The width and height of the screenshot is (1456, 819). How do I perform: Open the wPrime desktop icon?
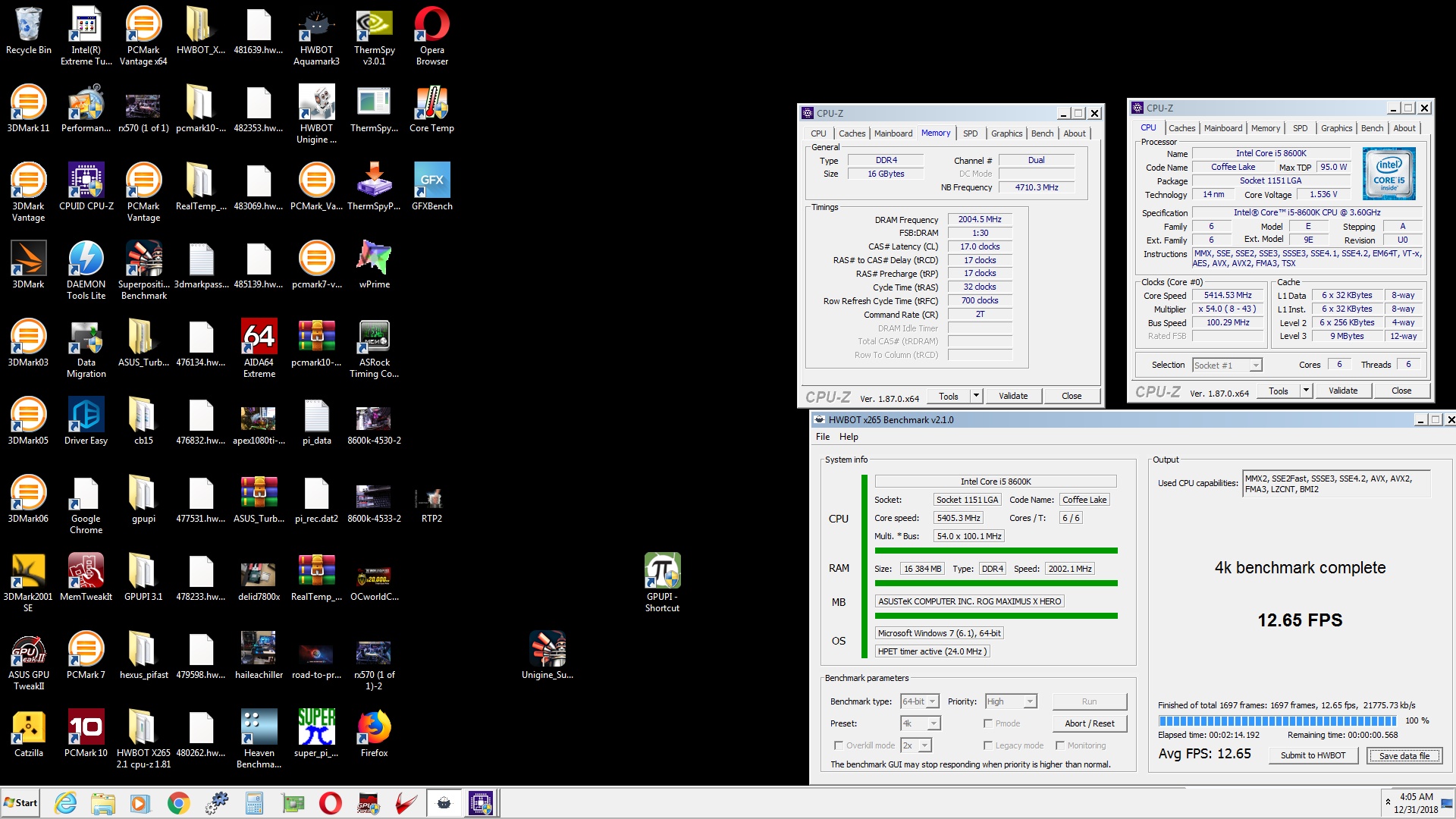tap(374, 265)
